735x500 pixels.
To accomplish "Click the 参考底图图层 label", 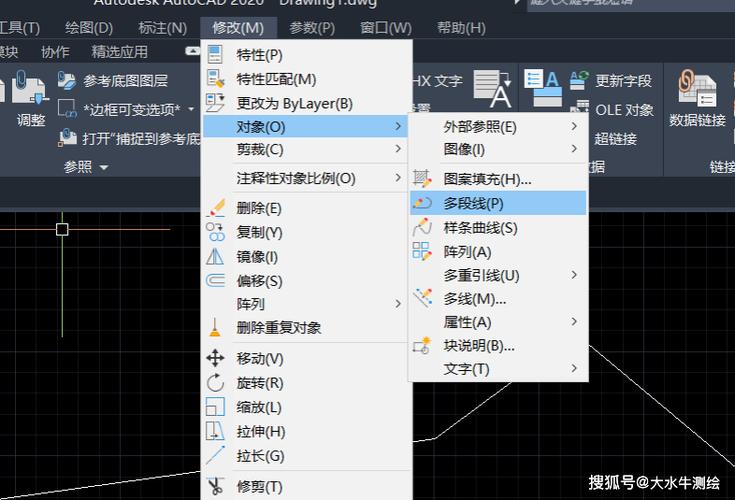I will [125, 81].
